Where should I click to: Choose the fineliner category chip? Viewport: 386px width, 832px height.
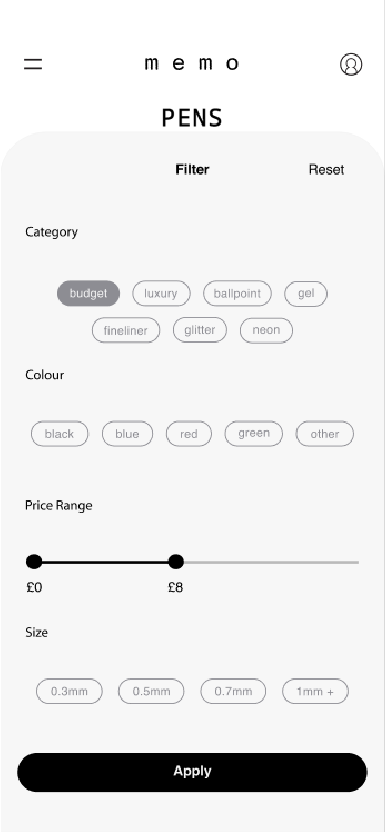[x=126, y=330]
